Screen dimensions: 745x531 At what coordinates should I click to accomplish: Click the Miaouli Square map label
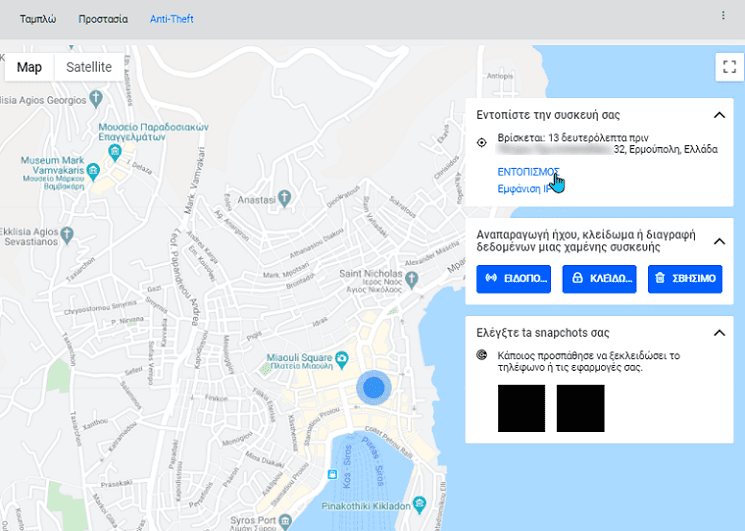click(299, 361)
